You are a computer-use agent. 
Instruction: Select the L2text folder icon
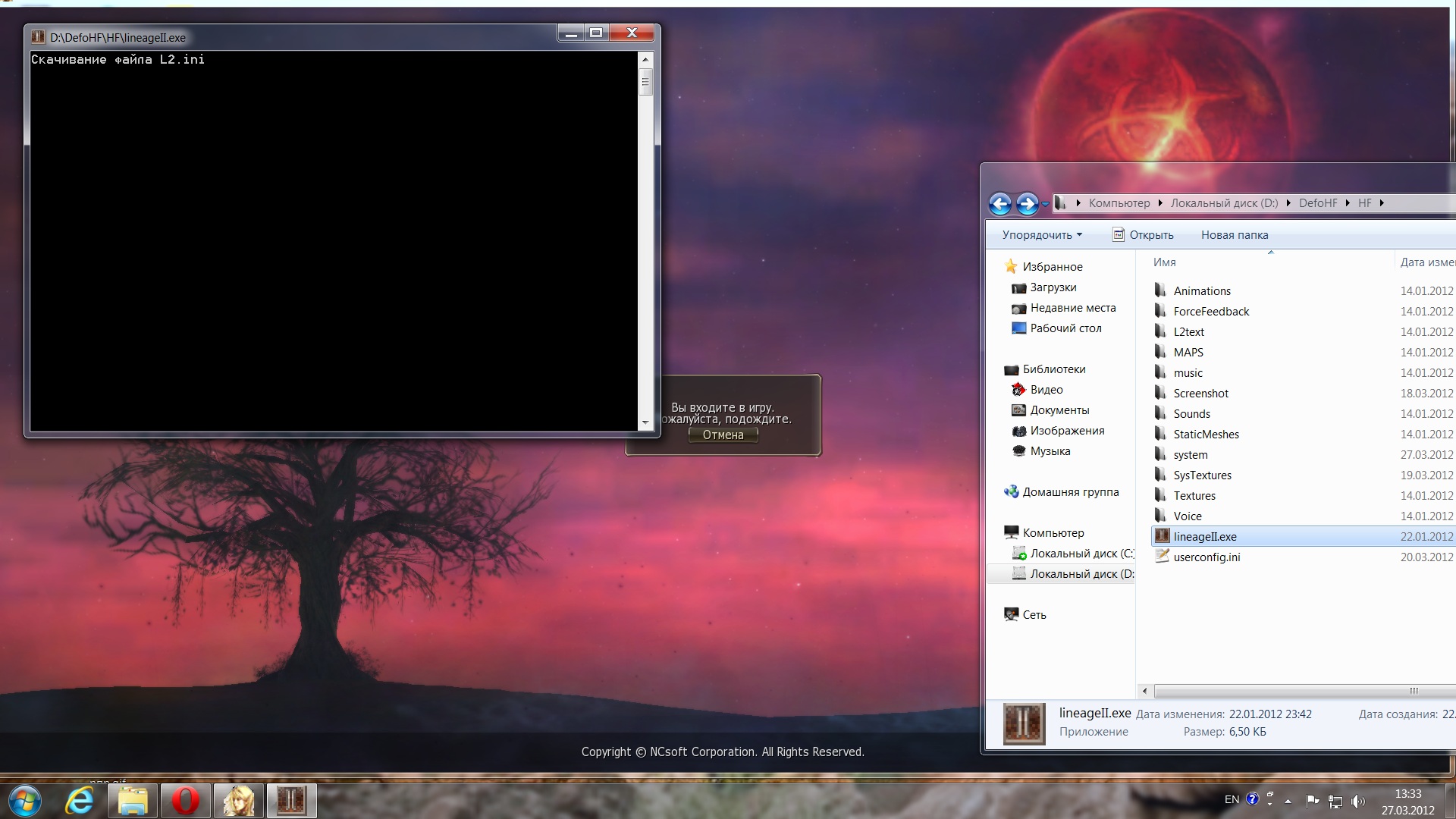[x=1160, y=331]
